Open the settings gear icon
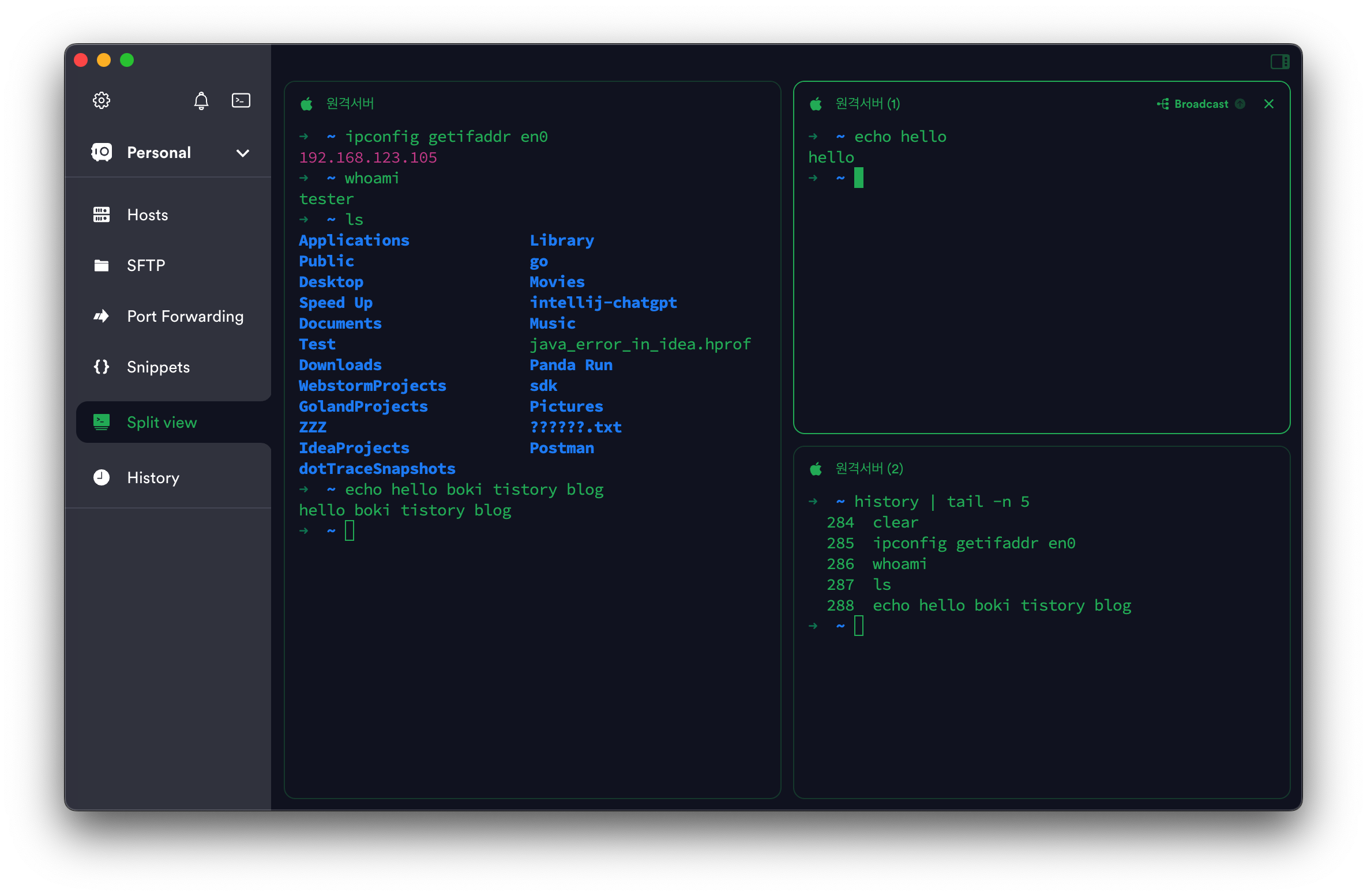 pyautogui.click(x=102, y=100)
